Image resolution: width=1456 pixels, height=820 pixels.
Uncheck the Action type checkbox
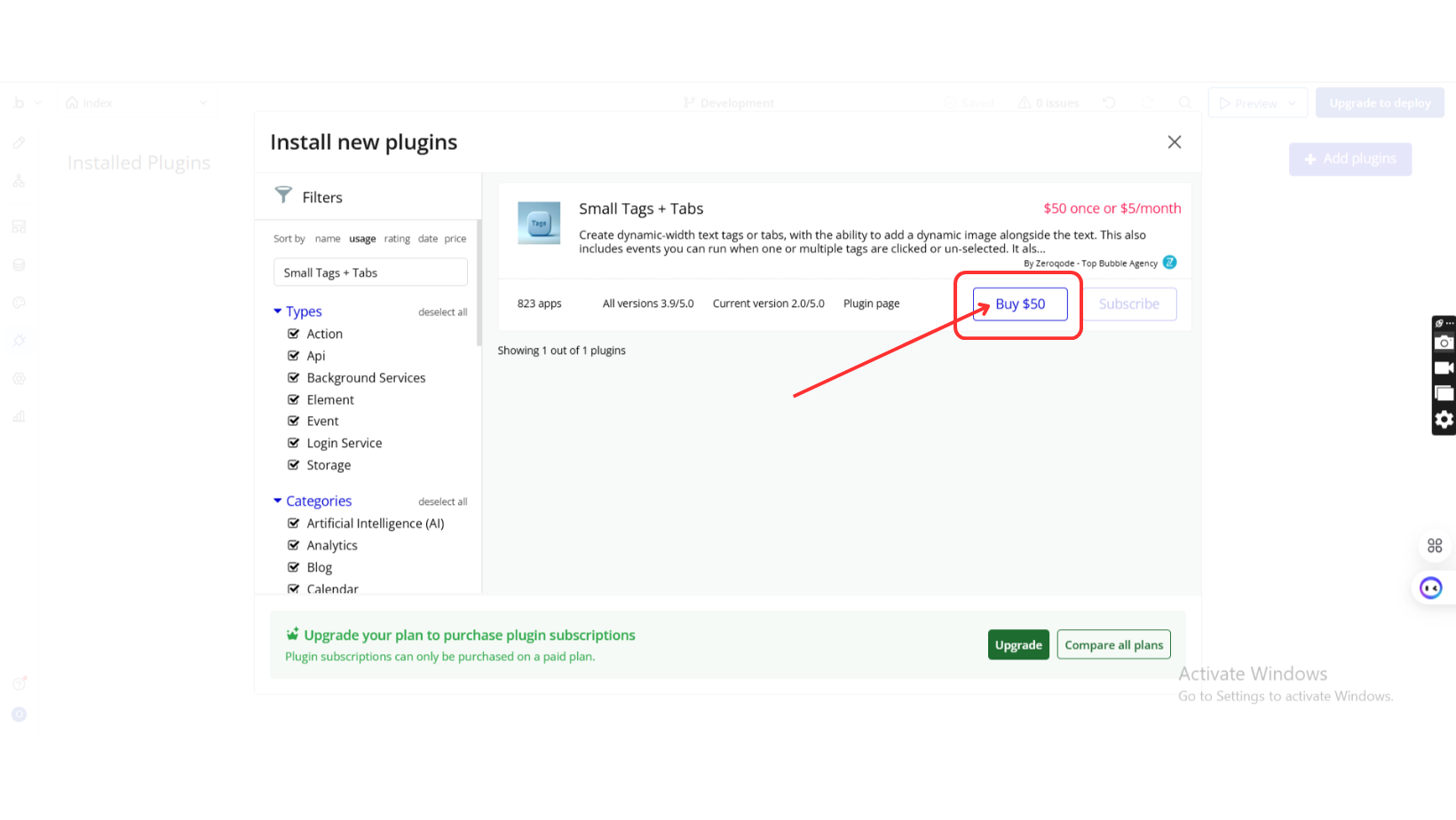tap(294, 334)
